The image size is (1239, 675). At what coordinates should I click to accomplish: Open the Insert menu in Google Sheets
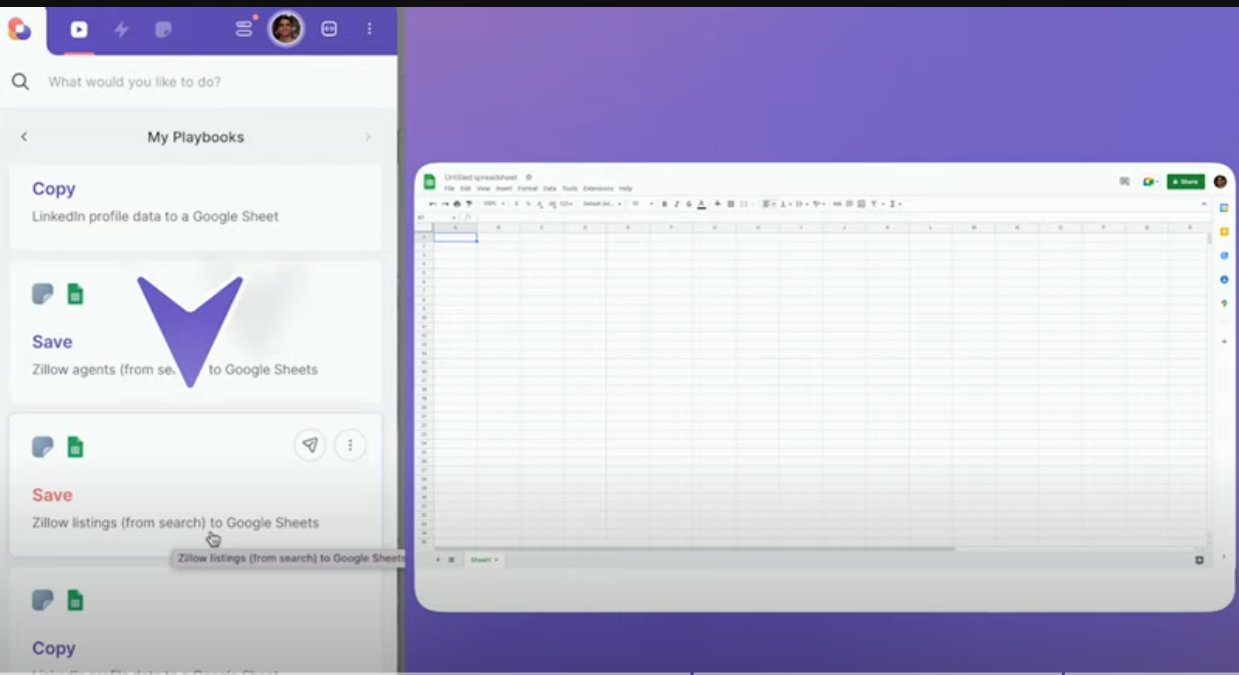504,188
